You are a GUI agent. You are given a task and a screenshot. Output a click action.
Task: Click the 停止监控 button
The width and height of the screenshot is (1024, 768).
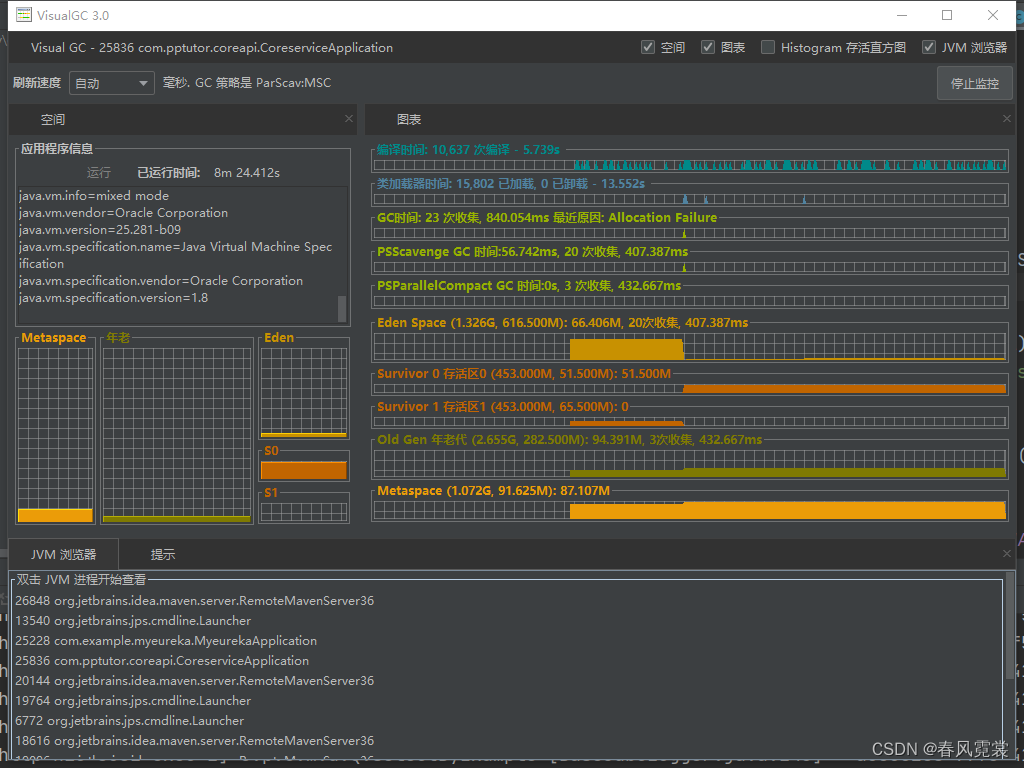(975, 82)
